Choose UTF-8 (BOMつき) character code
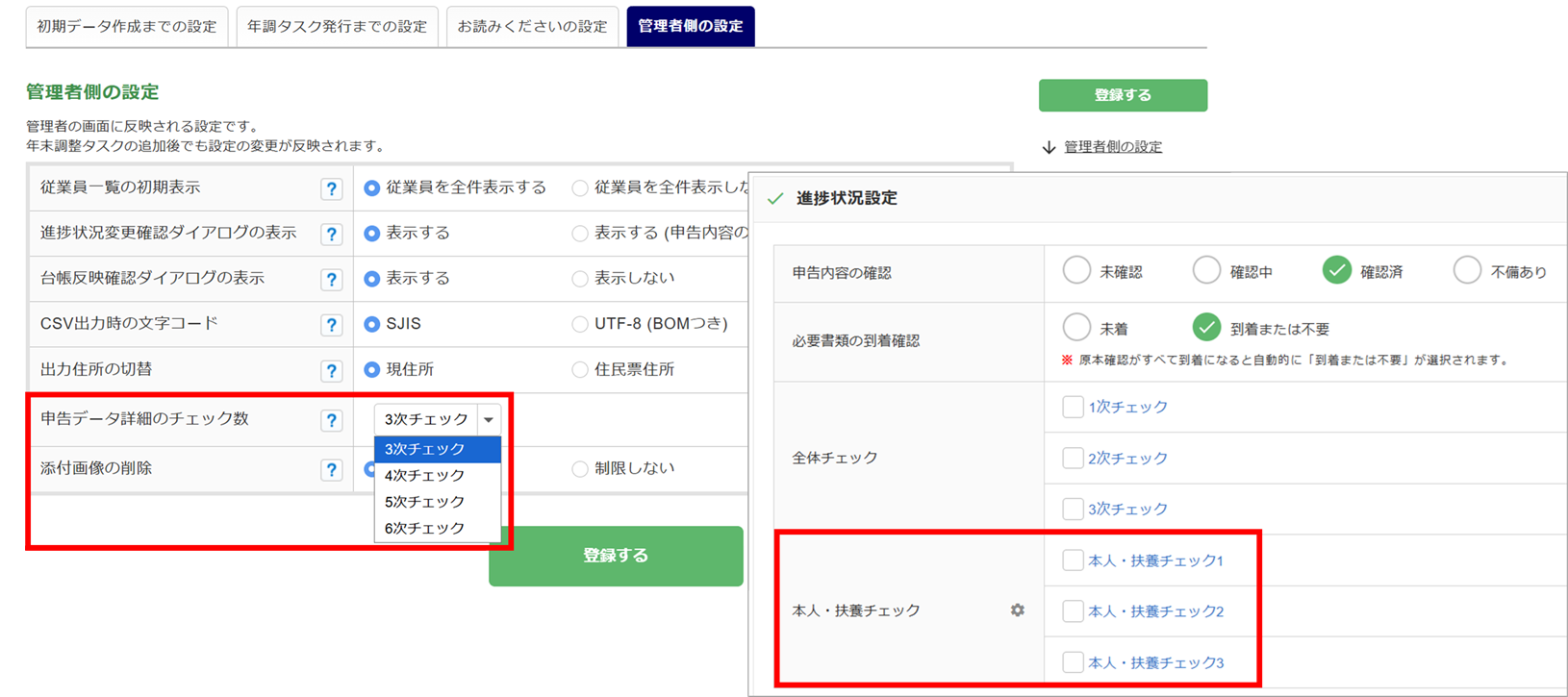The width and height of the screenshot is (1568, 697). tap(579, 325)
